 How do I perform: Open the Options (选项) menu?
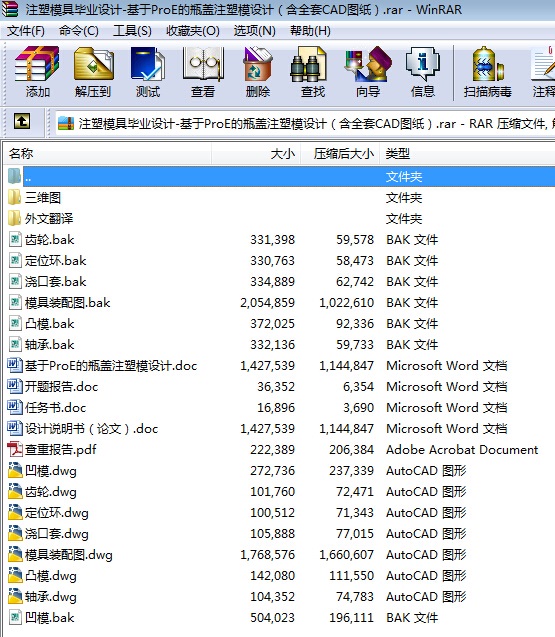coord(254,30)
